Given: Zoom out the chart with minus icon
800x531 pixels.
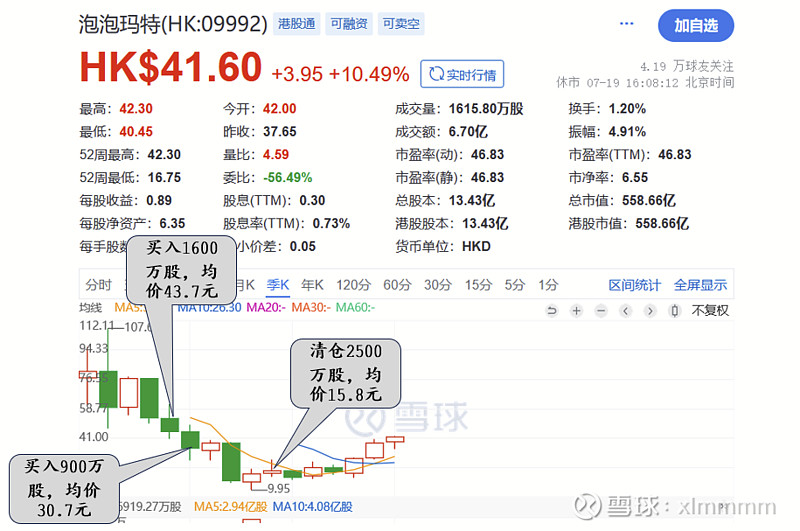Looking at the screenshot, I should [x=601, y=310].
